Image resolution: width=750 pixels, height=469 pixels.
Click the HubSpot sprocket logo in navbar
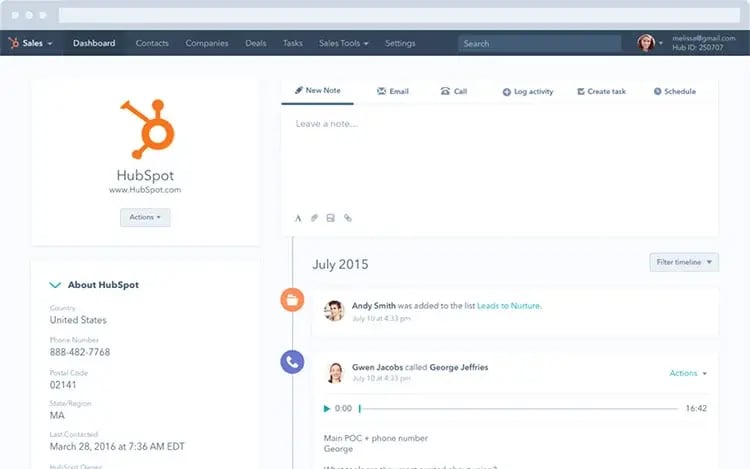pos(13,43)
